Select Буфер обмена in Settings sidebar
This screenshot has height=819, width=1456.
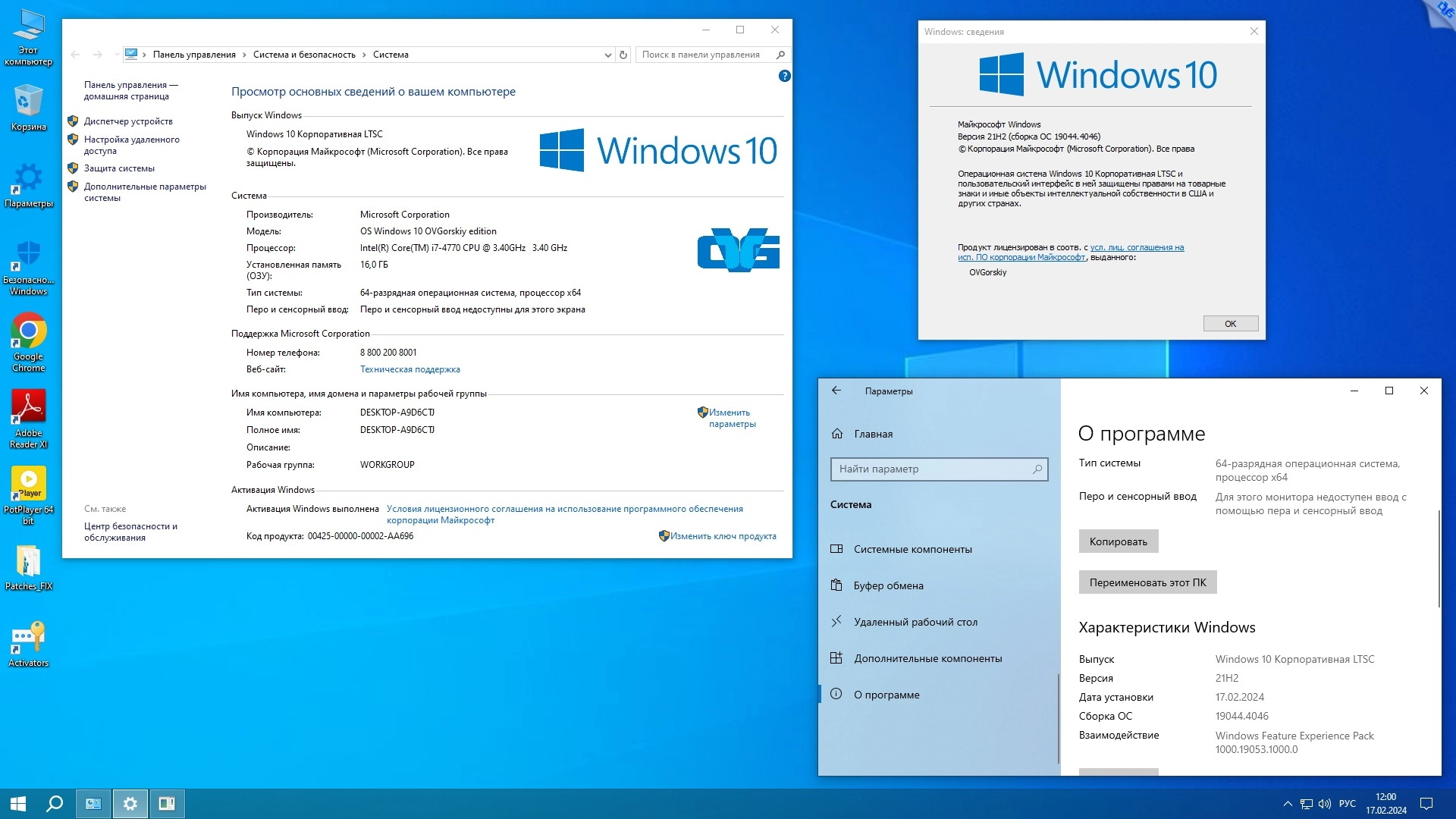click(888, 585)
